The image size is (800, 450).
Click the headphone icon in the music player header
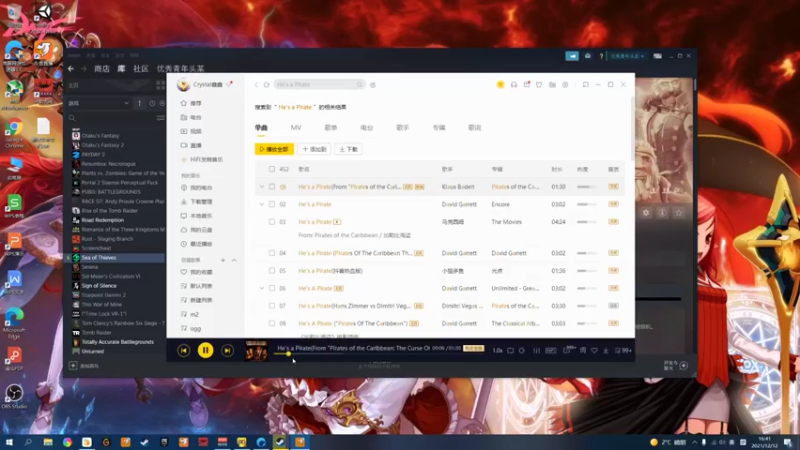(514, 85)
